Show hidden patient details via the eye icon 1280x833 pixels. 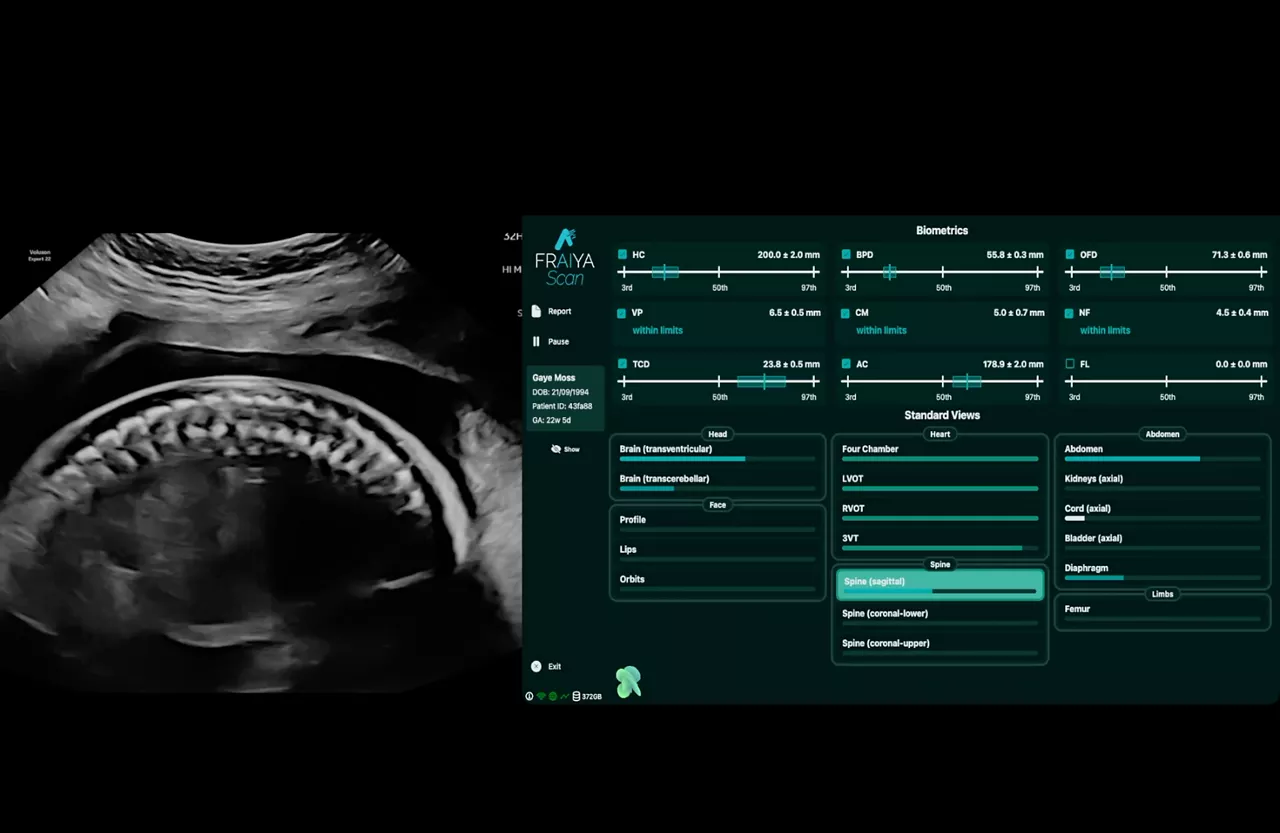[566, 449]
